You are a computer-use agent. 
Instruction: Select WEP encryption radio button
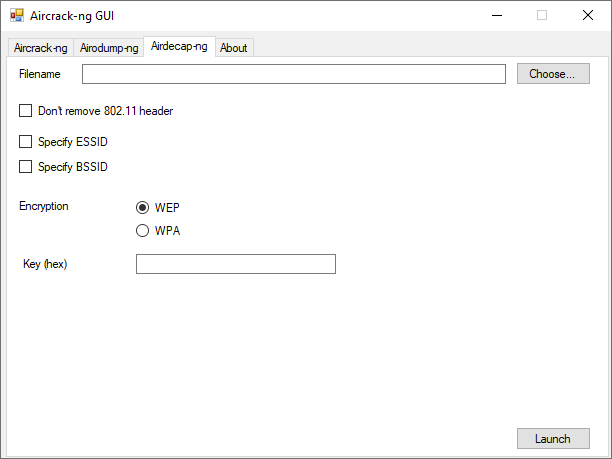[x=142, y=207]
